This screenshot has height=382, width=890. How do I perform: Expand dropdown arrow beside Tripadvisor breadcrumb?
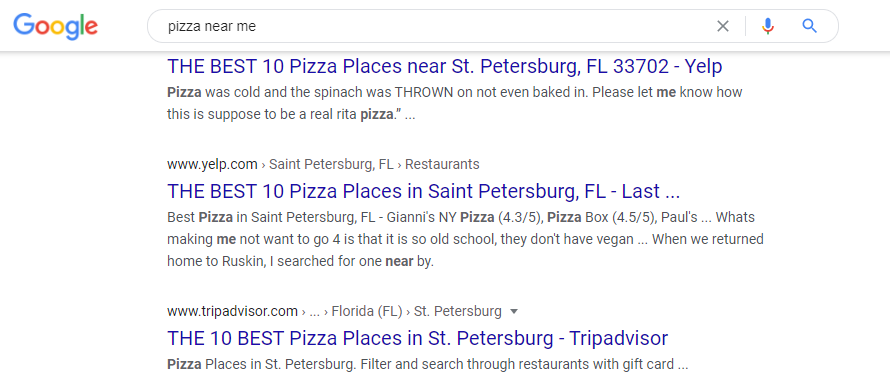click(x=514, y=312)
